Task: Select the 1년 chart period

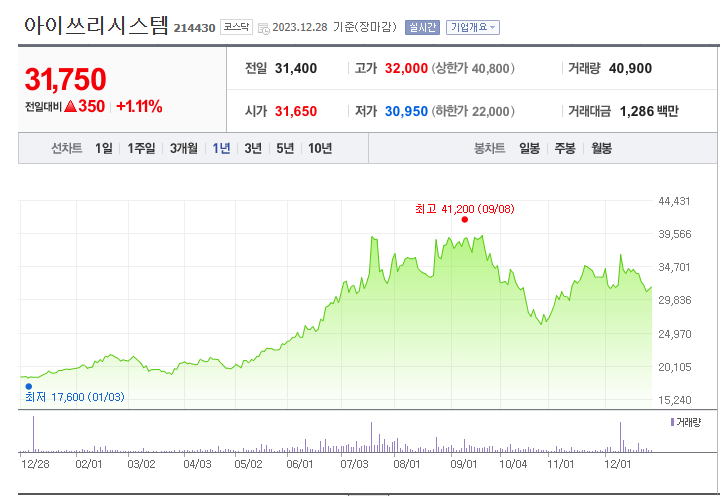Action: 221,148
